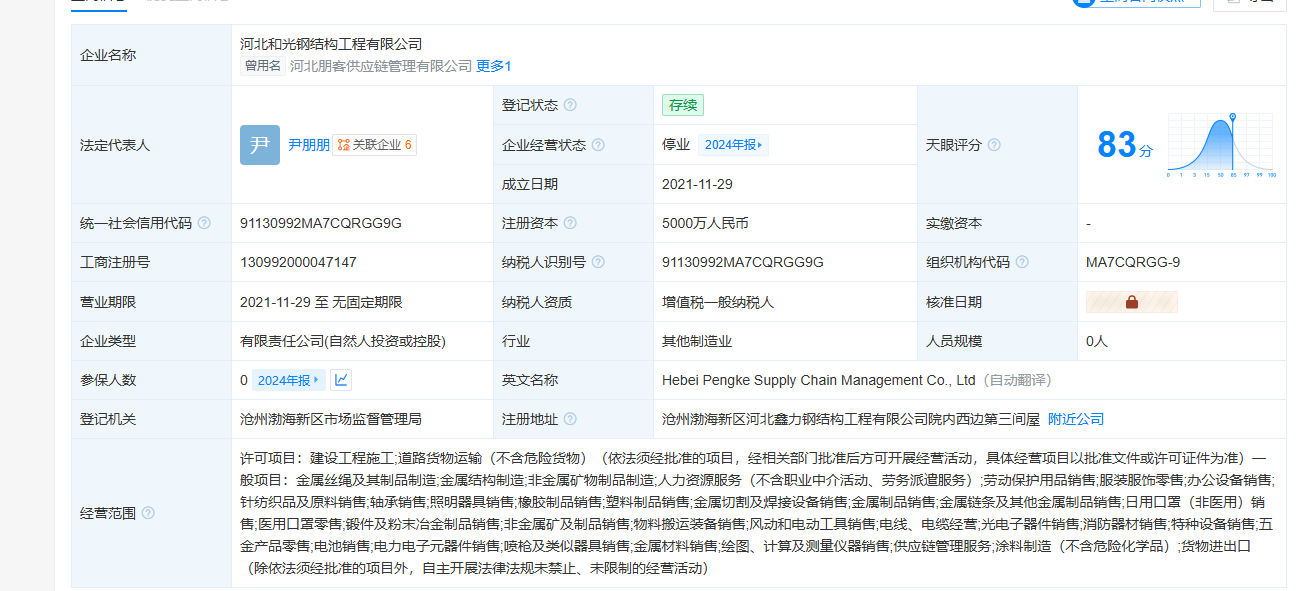The image size is (1298, 591).
Task: Click credit code 91130992MA7CQRGG9G under 统一社会信用代码
Action: pos(321,223)
